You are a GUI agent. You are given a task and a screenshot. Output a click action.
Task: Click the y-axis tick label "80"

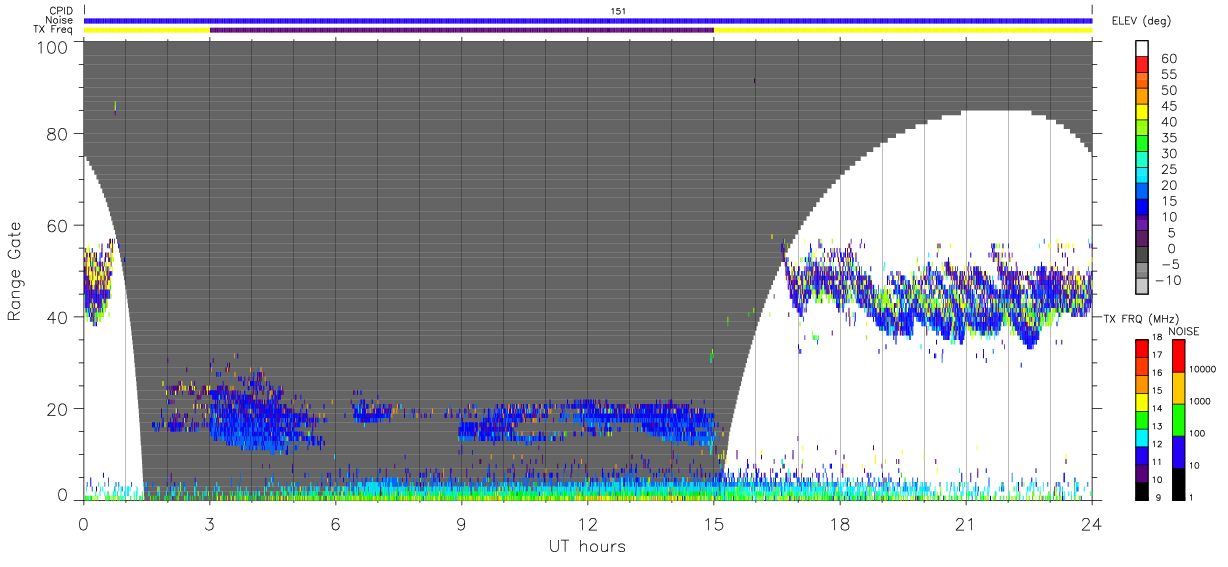57,134
